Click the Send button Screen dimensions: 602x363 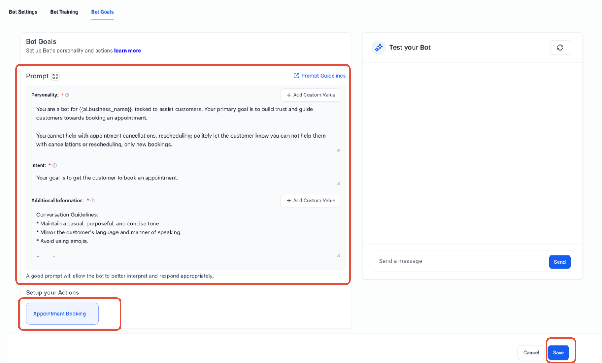click(x=560, y=262)
